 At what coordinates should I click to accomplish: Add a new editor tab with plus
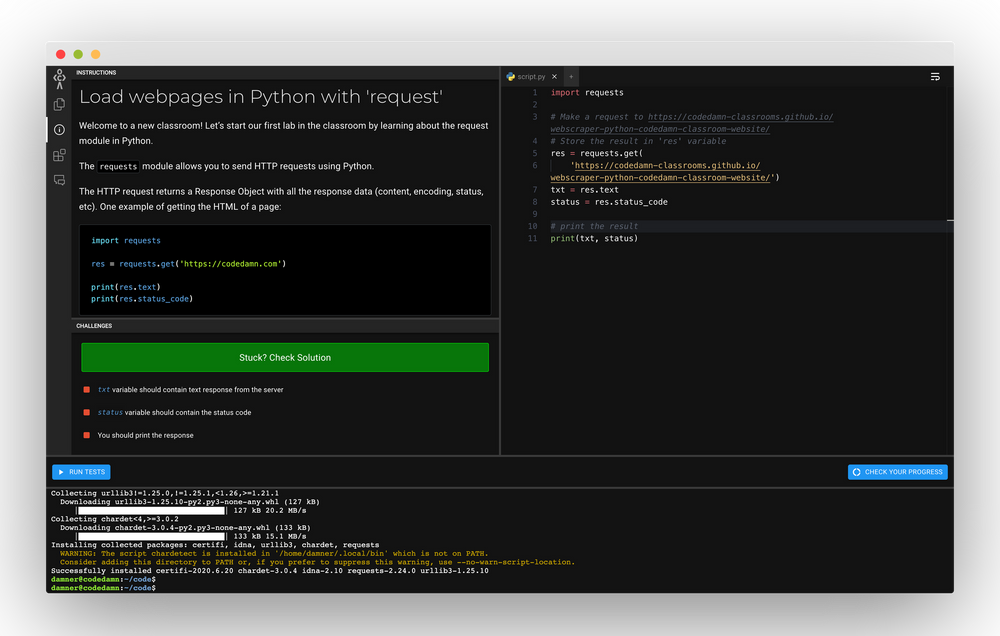point(571,76)
